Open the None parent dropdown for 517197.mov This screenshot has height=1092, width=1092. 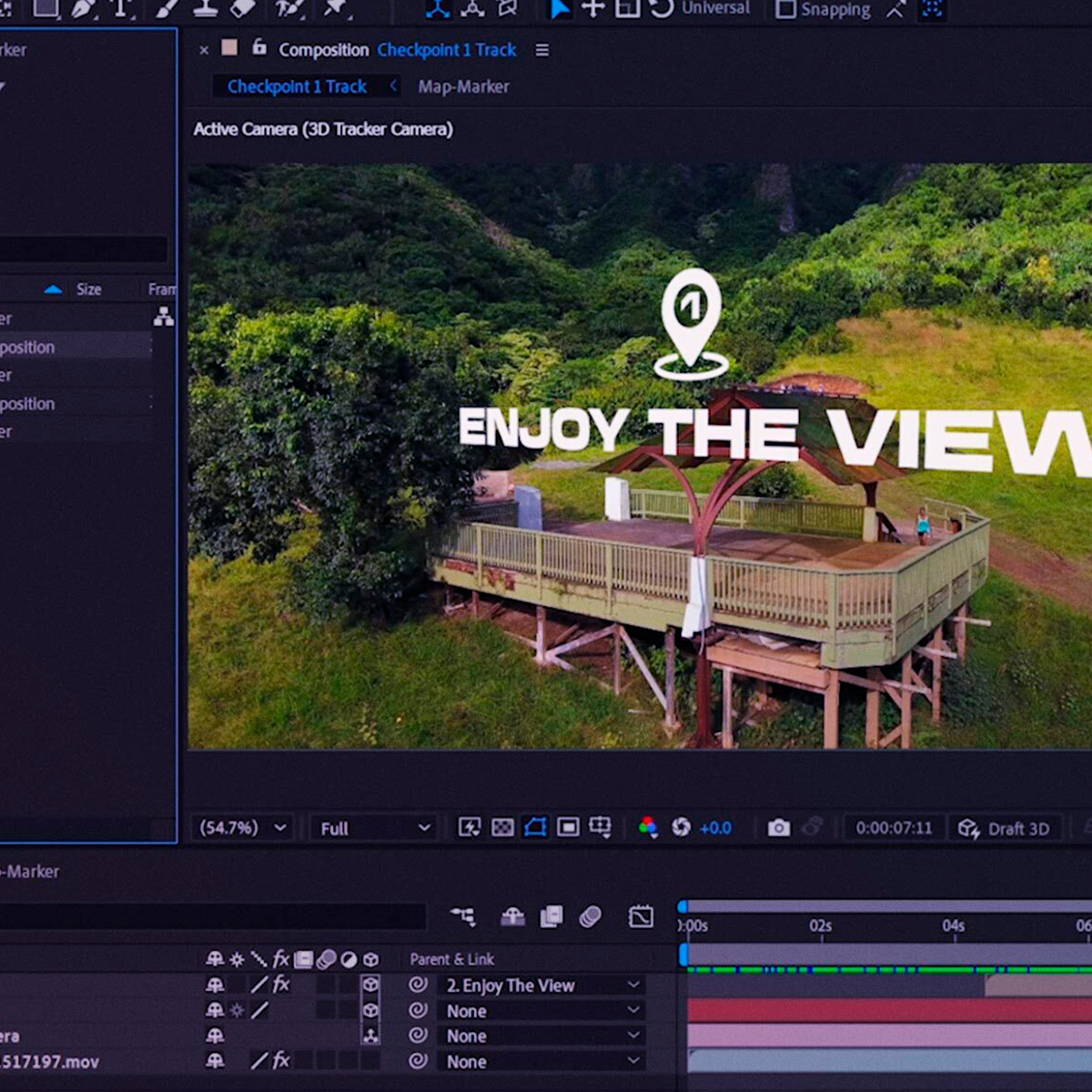coord(542,1061)
